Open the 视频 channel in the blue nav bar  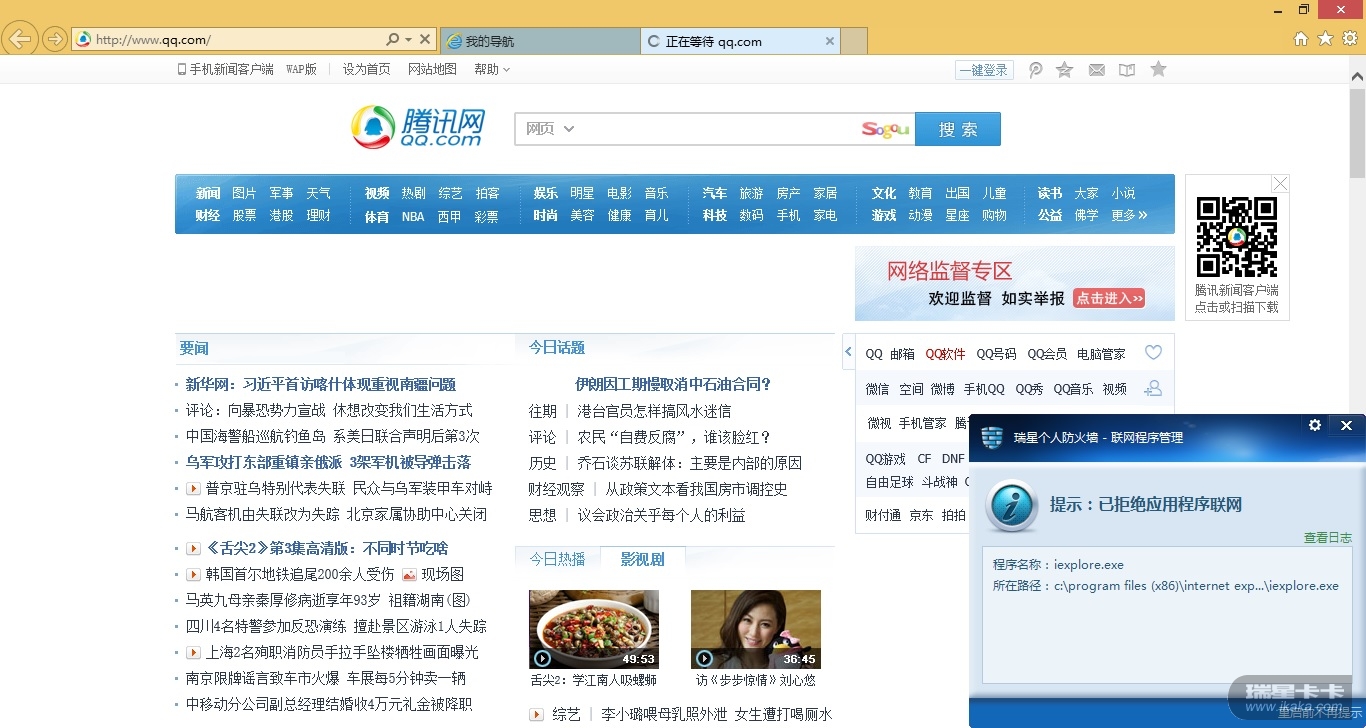pyautogui.click(x=377, y=193)
